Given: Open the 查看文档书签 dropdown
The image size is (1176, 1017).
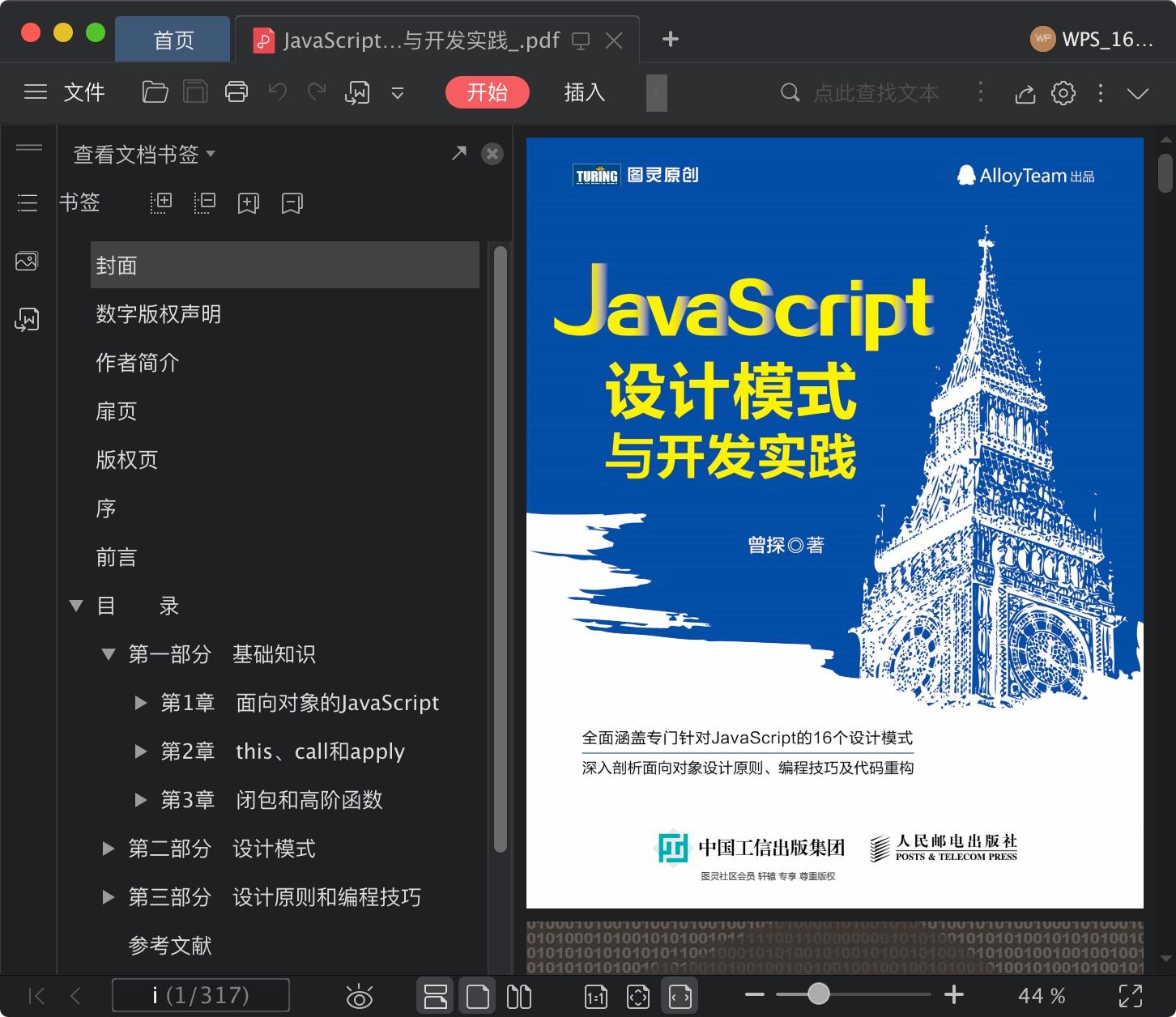Looking at the screenshot, I should 144,154.
